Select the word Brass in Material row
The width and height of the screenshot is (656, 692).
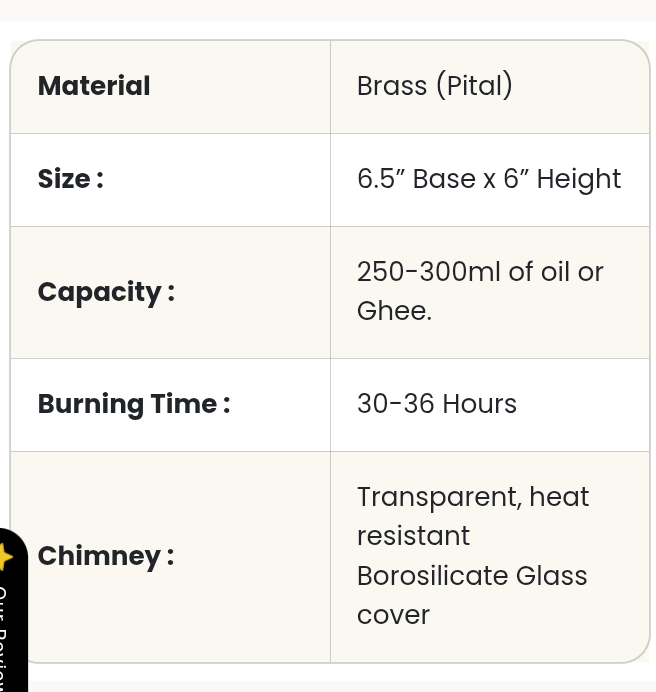(391, 86)
